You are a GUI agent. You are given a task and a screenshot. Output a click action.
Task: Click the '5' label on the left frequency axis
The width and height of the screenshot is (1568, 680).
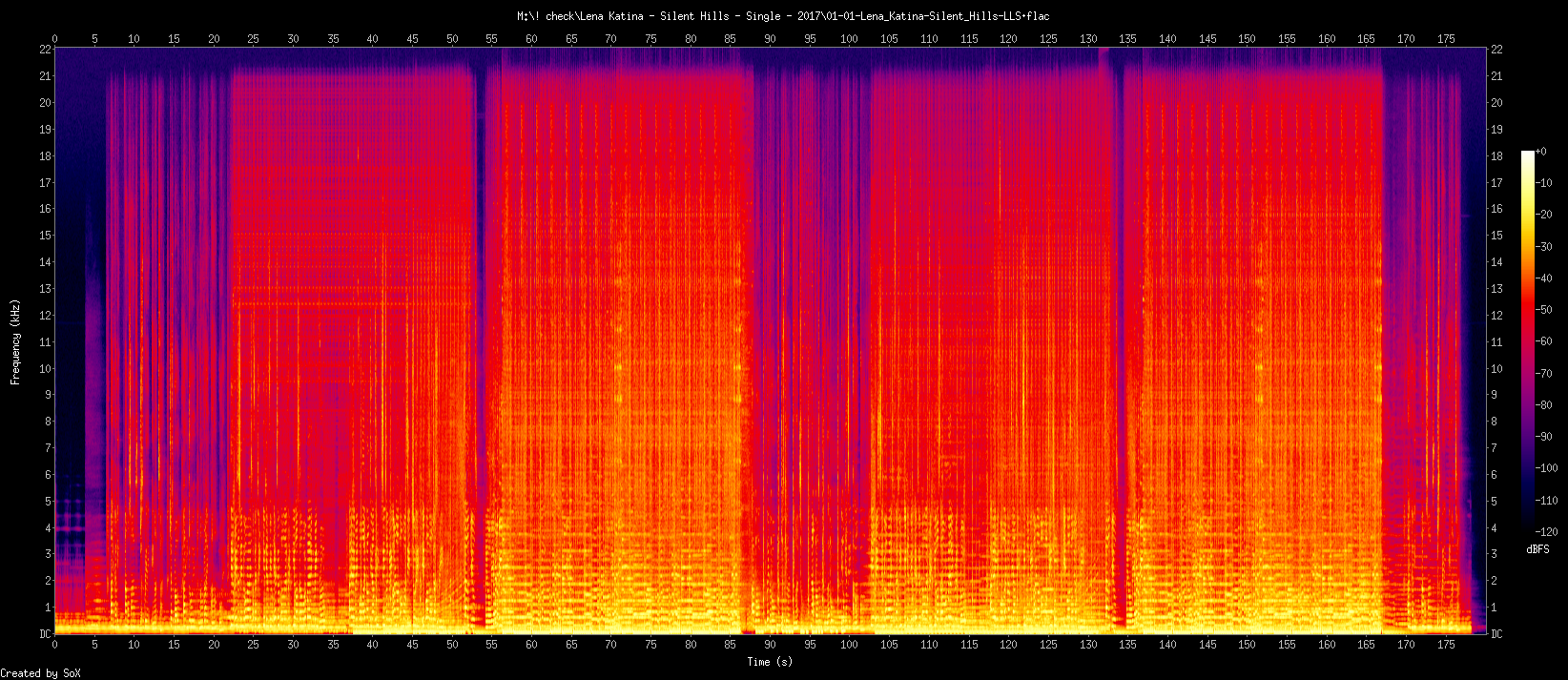(x=48, y=502)
